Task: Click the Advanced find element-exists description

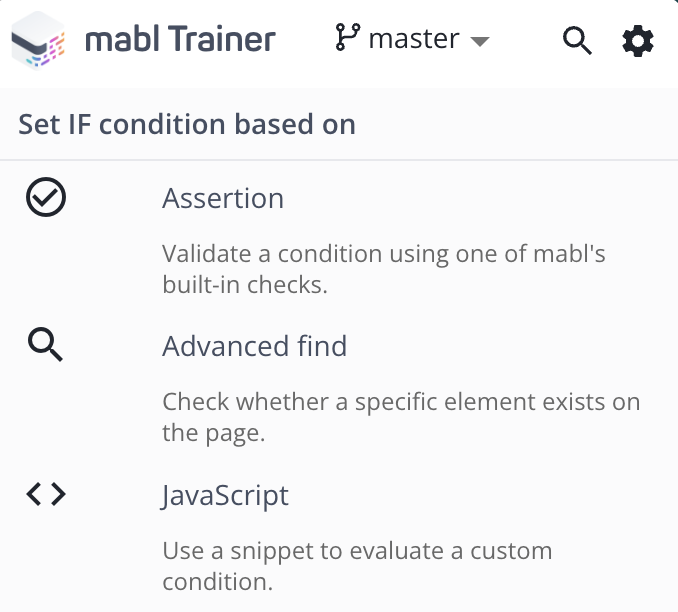Action: tap(401, 402)
